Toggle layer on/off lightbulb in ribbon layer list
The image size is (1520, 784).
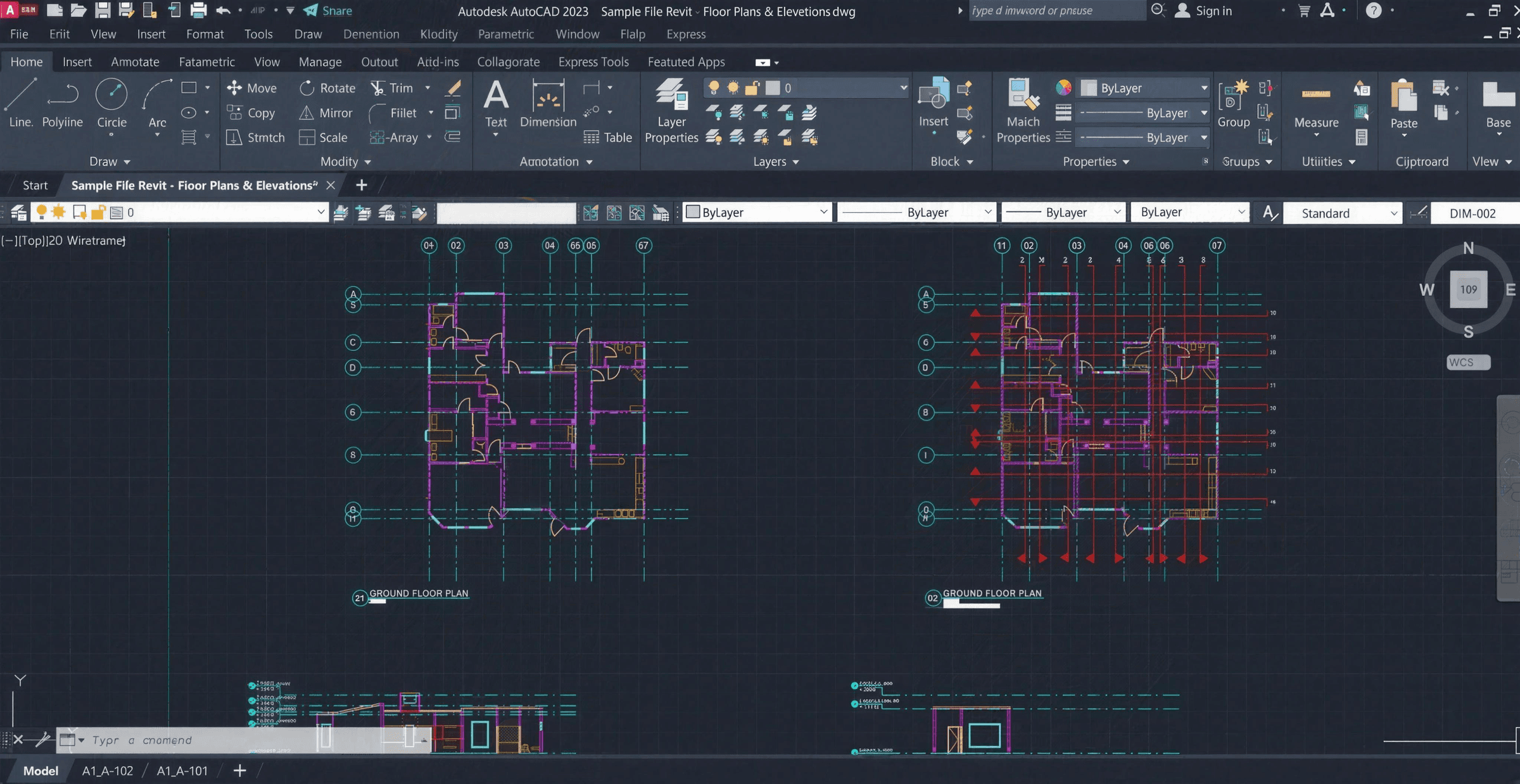[714, 87]
